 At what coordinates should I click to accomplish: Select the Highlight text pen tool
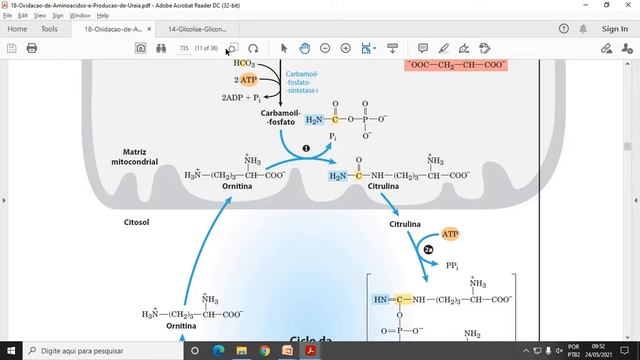444,48
